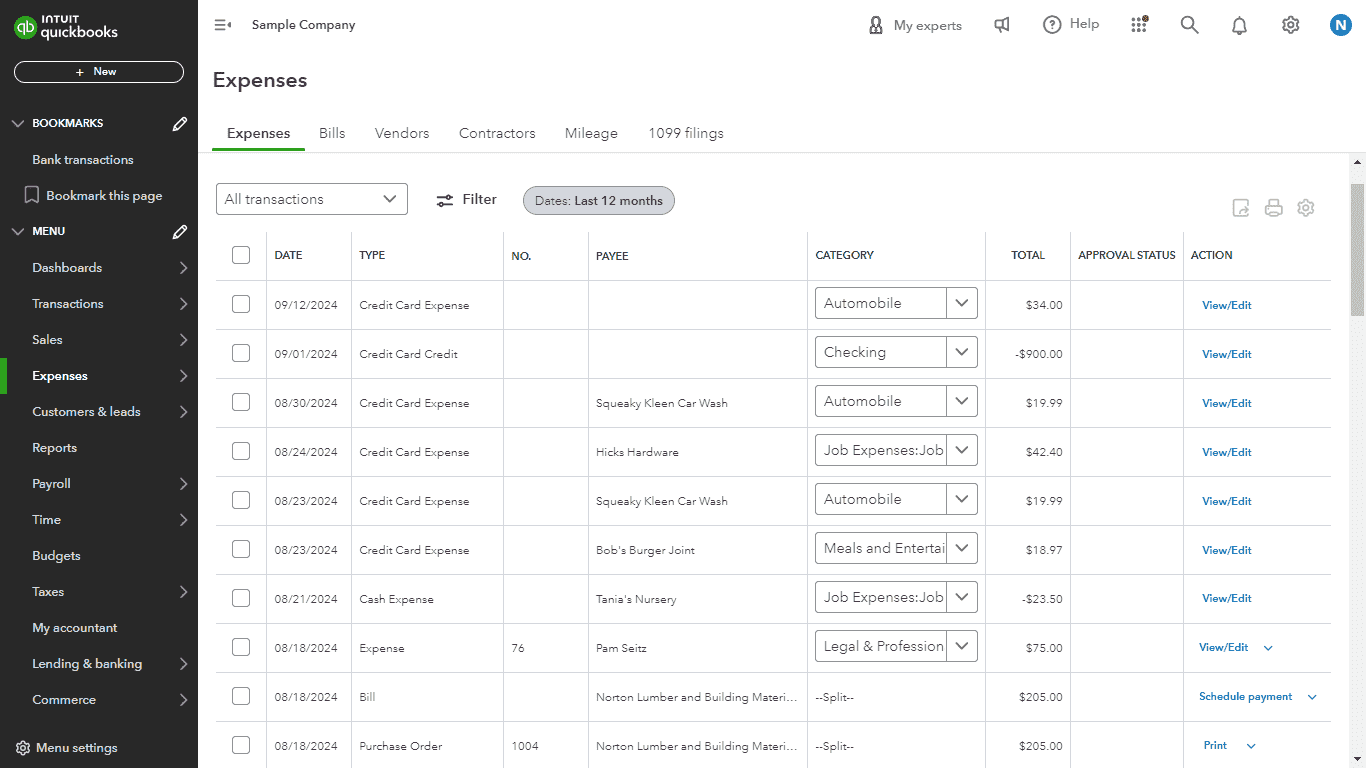This screenshot has height=768, width=1366.
Task: Check the select-all box in the table header
Action: 240,255
